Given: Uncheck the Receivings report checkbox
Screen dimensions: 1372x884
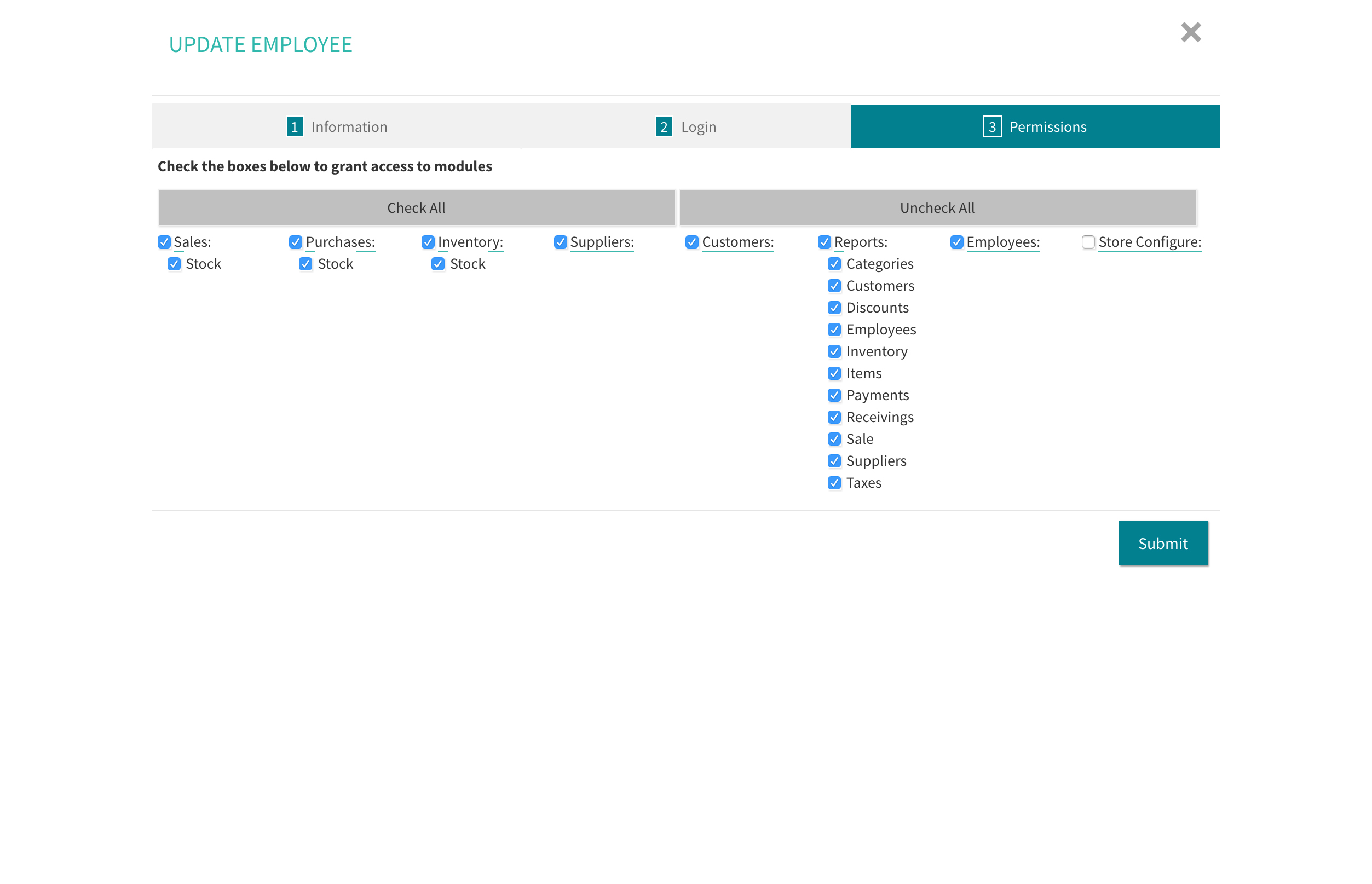Looking at the screenshot, I should [x=834, y=417].
